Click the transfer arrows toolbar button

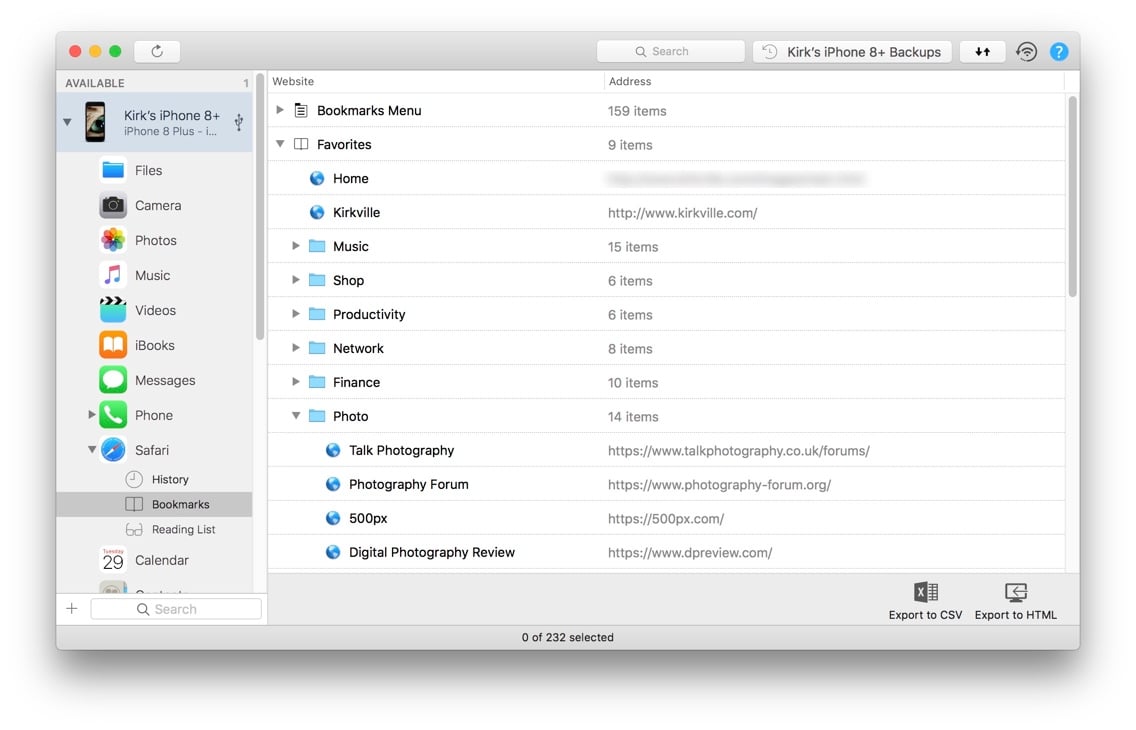(982, 51)
